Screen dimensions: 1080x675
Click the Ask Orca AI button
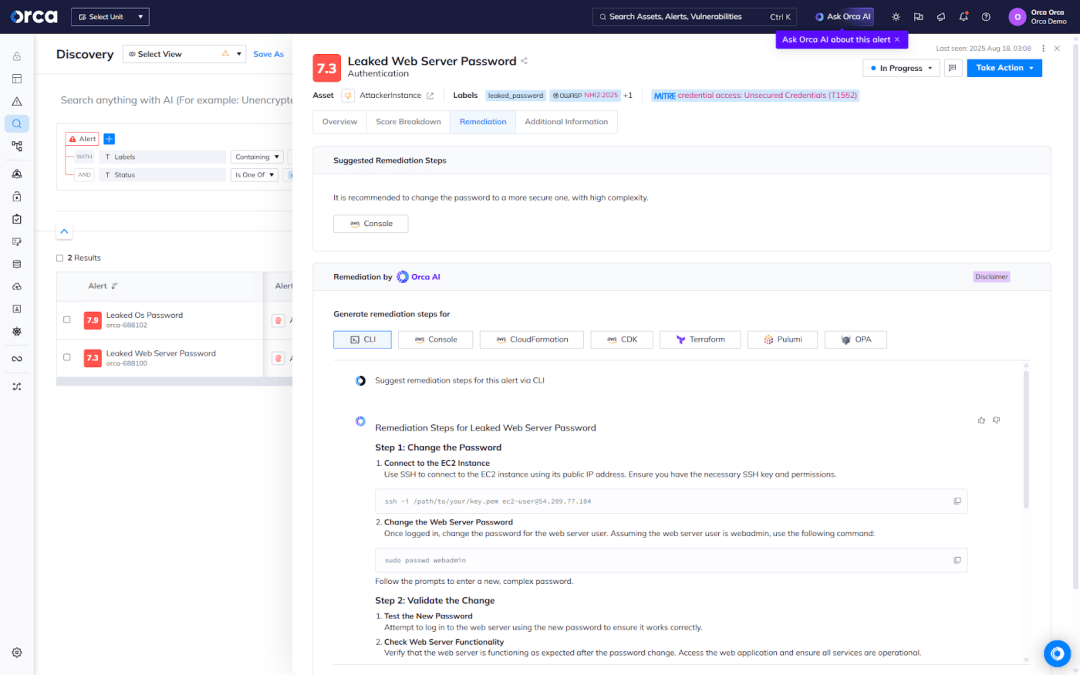click(843, 17)
